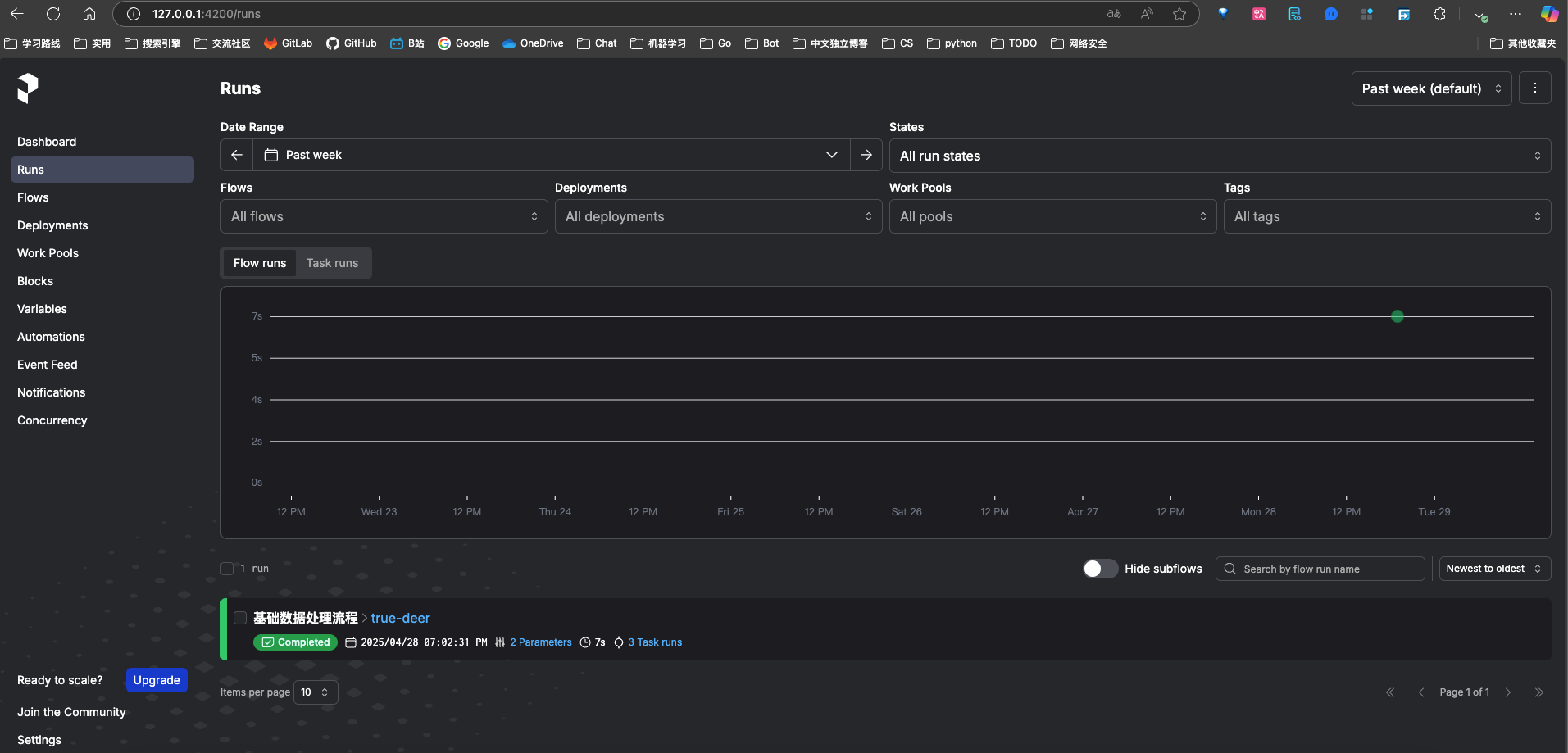The width and height of the screenshot is (1568, 753).
Task: Open Join the Community link
Action: tap(71, 712)
